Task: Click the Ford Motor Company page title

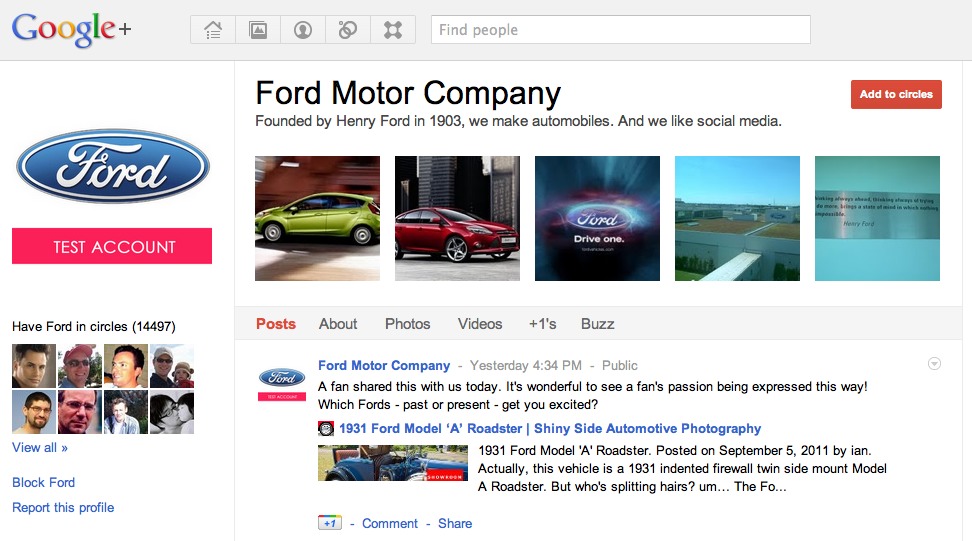Action: (408, 93)
